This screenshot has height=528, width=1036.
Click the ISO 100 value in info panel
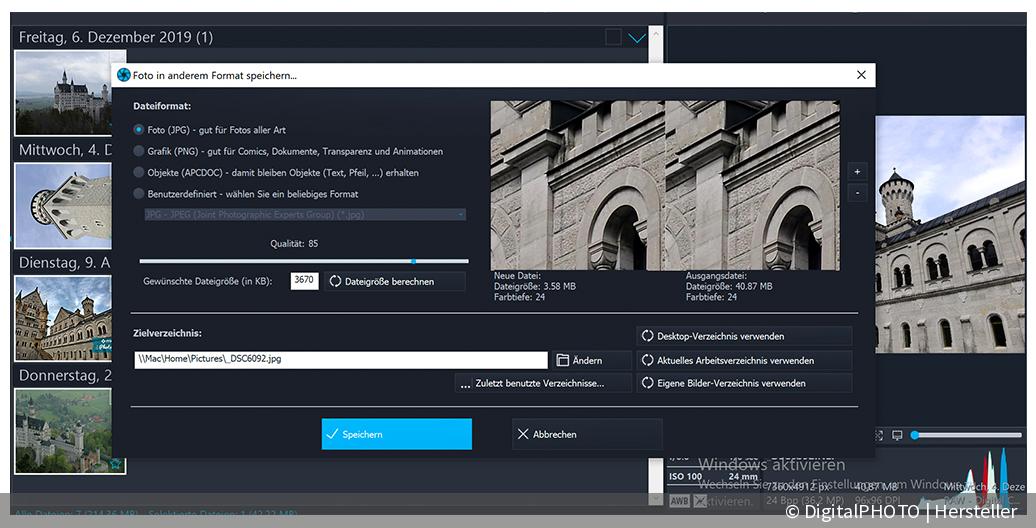point(686,476)
